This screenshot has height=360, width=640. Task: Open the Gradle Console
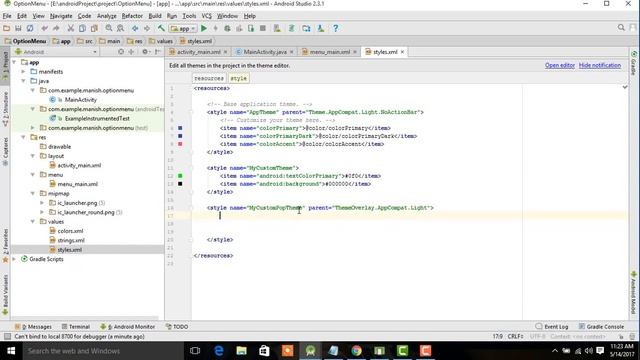click(601, 327)
